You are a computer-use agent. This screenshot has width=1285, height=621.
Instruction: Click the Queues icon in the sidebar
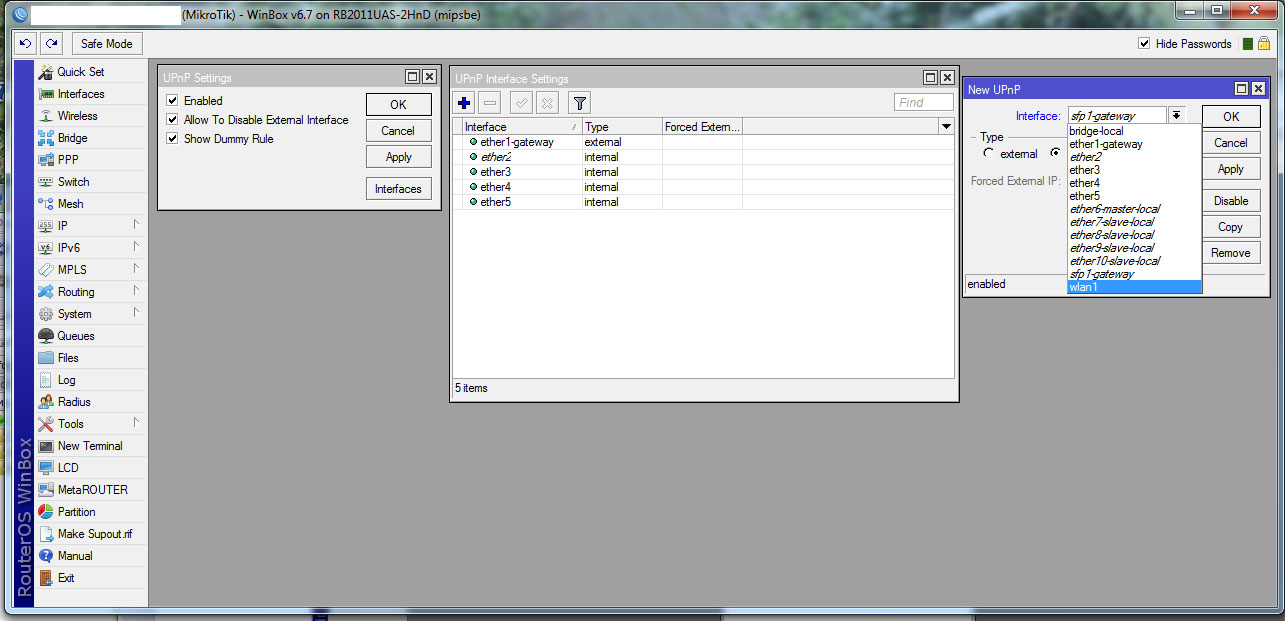click(x=46, y=336)
